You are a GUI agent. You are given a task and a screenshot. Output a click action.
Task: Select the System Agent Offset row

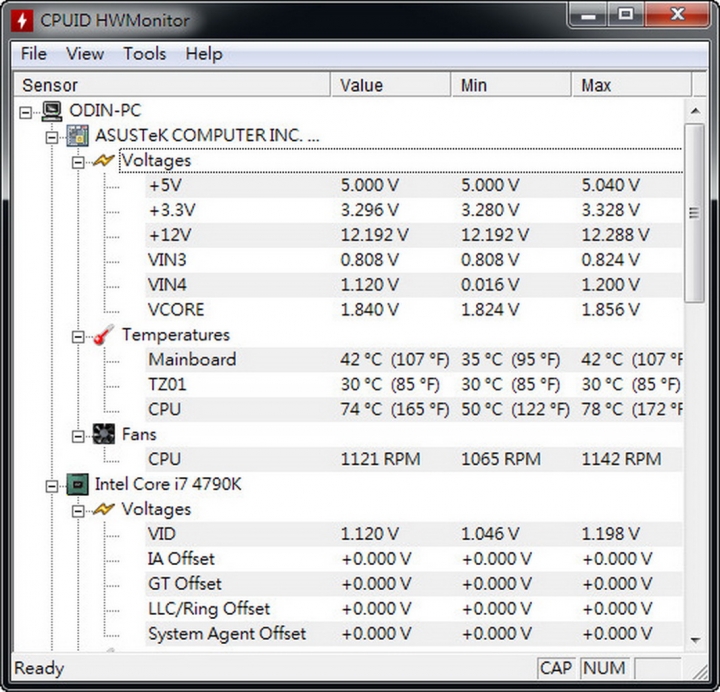(x=413, y=634)
